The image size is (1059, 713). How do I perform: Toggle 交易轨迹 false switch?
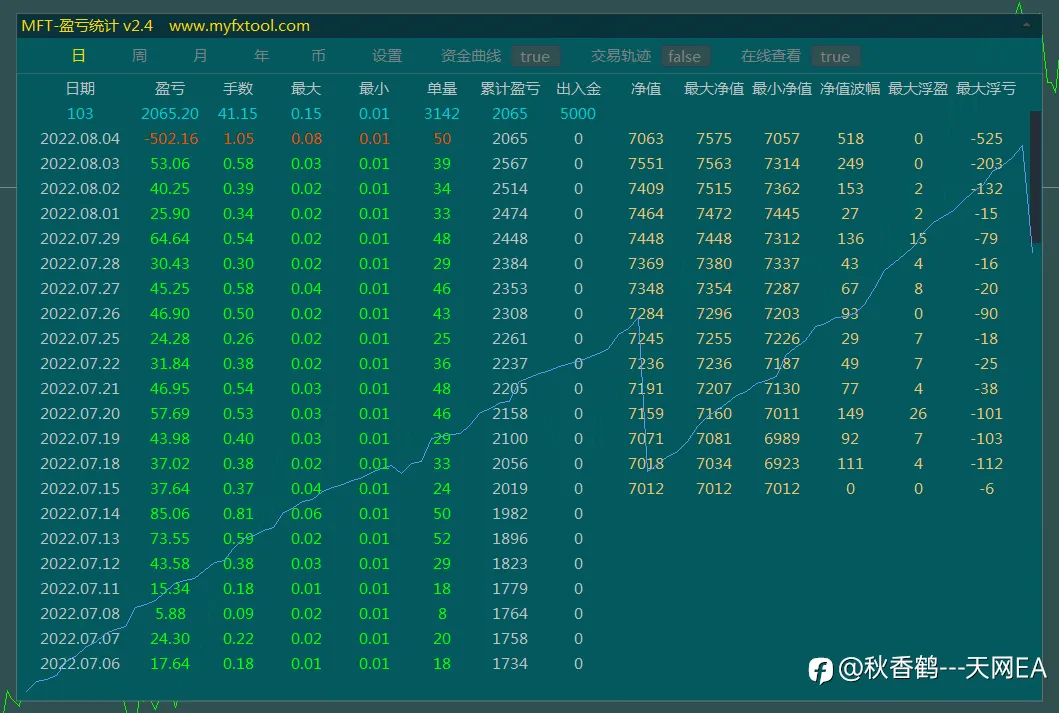[684, 57]
